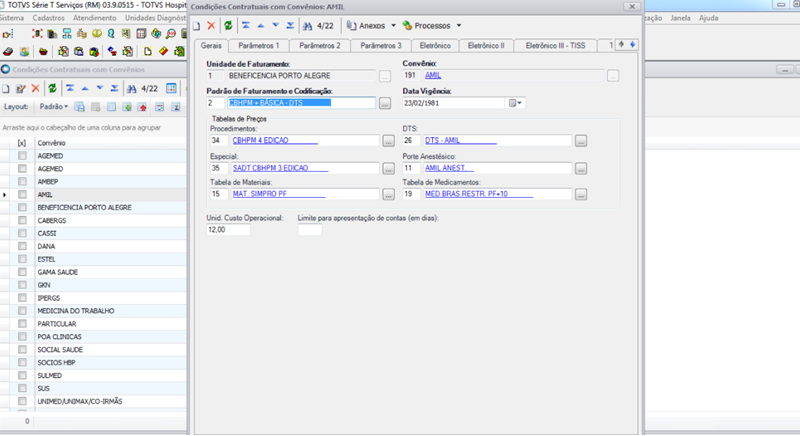Follow the CBHPM 4 EDICAO link
800x436 pixels.
pos(260,140)
